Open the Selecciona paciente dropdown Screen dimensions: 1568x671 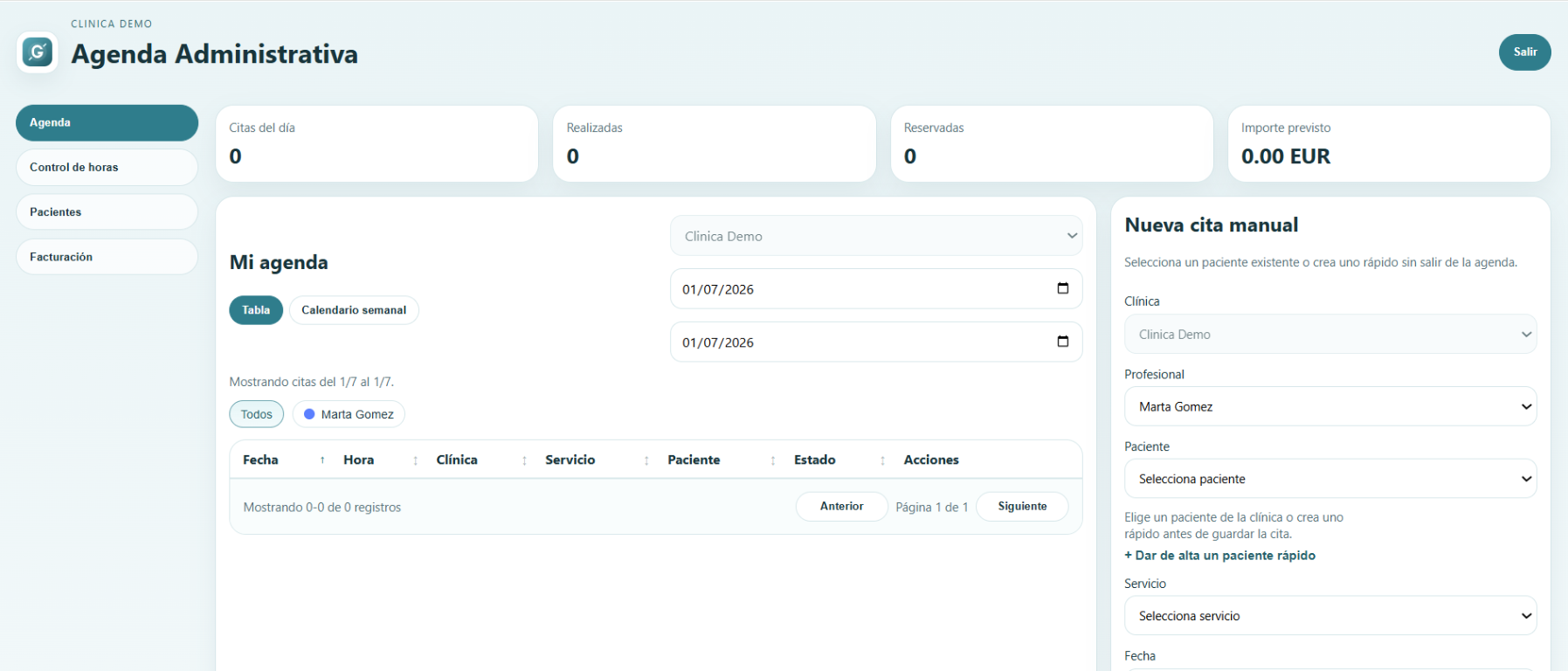coord(1330,479)
